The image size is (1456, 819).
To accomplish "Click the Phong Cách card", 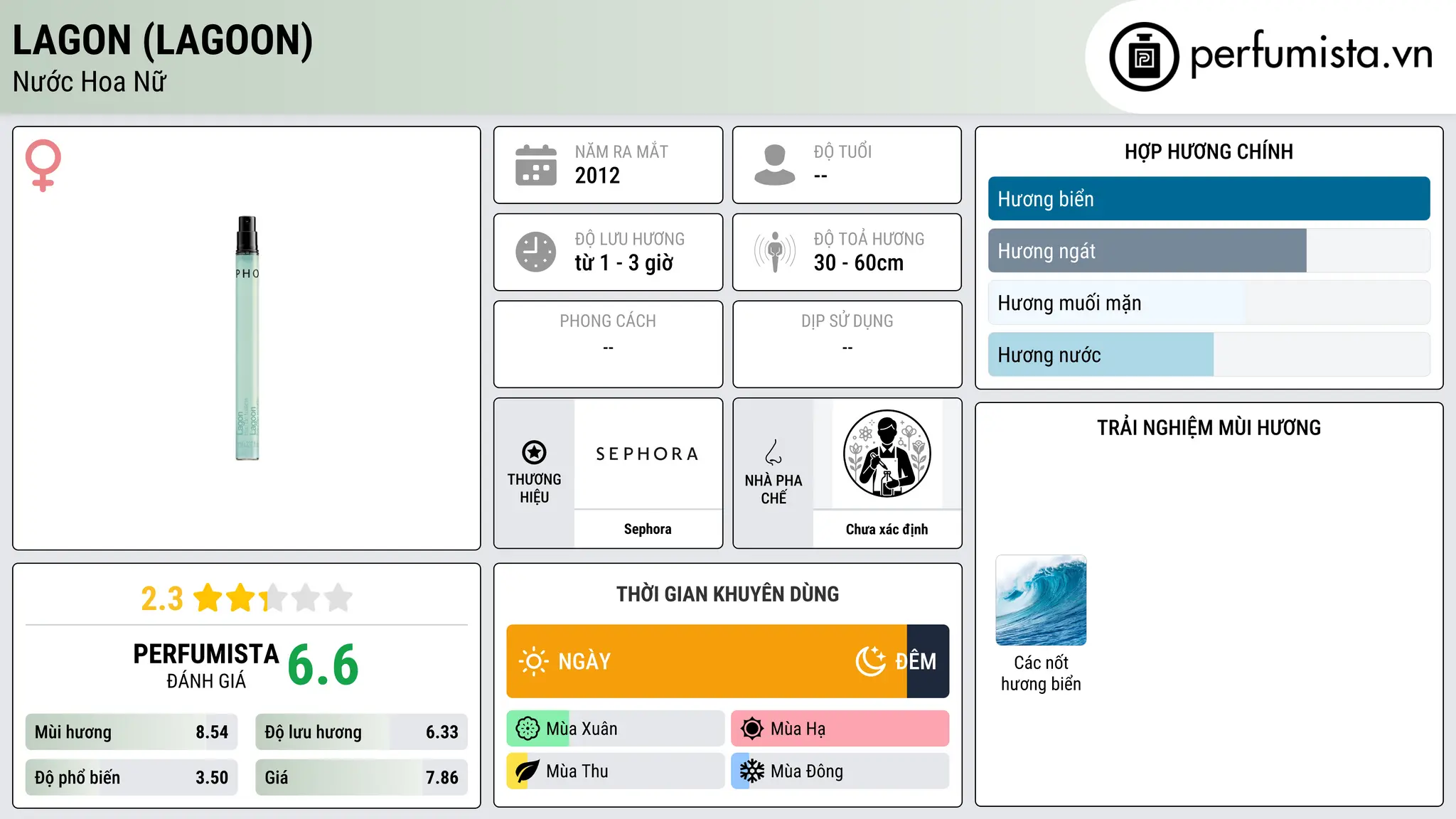I will click(608, 344).
